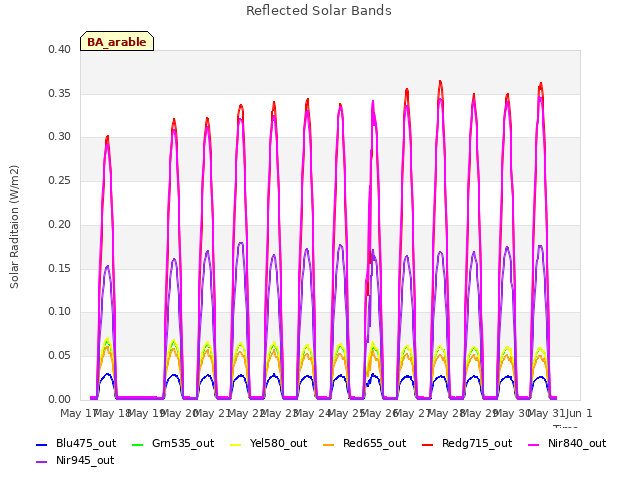Viewport: 640px width, 480px height.
Task: Click the Redg715_out legend color marker
Action: (x=427, y=444)
